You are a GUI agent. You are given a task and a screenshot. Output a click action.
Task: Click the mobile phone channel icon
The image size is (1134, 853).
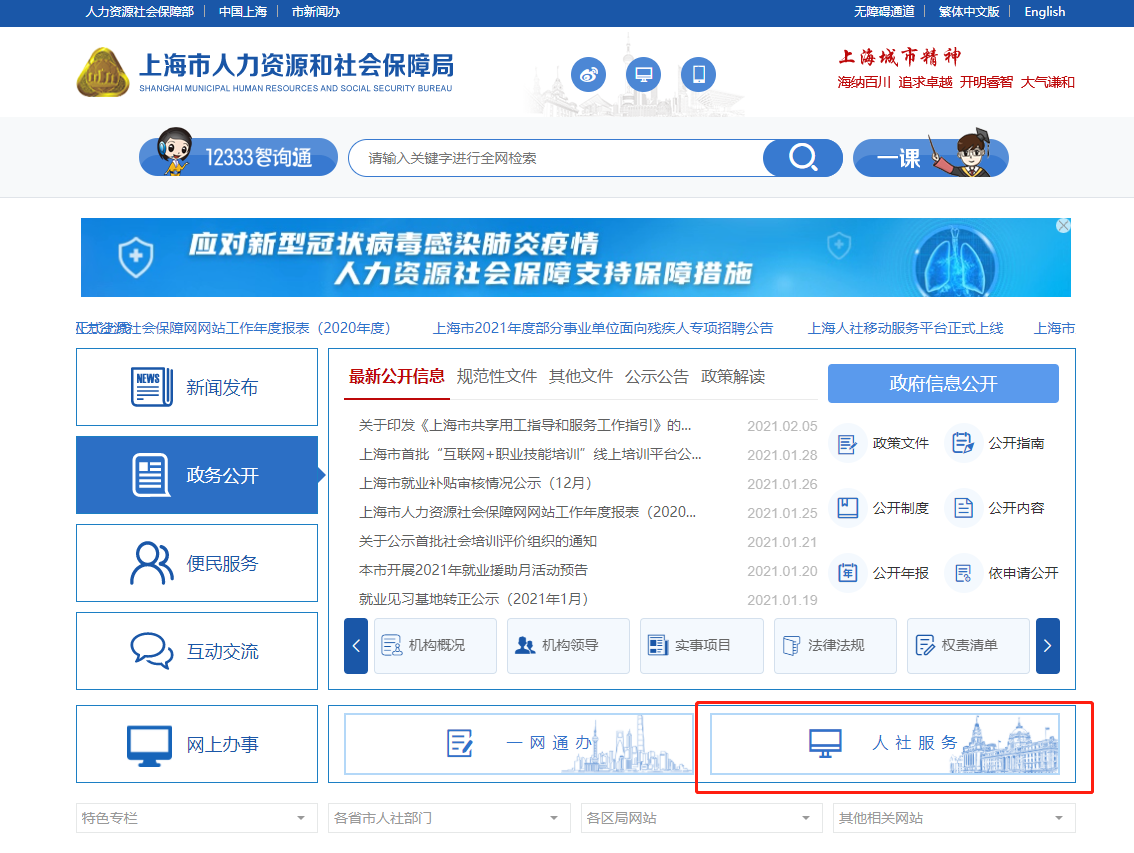(x=698, y=73)
